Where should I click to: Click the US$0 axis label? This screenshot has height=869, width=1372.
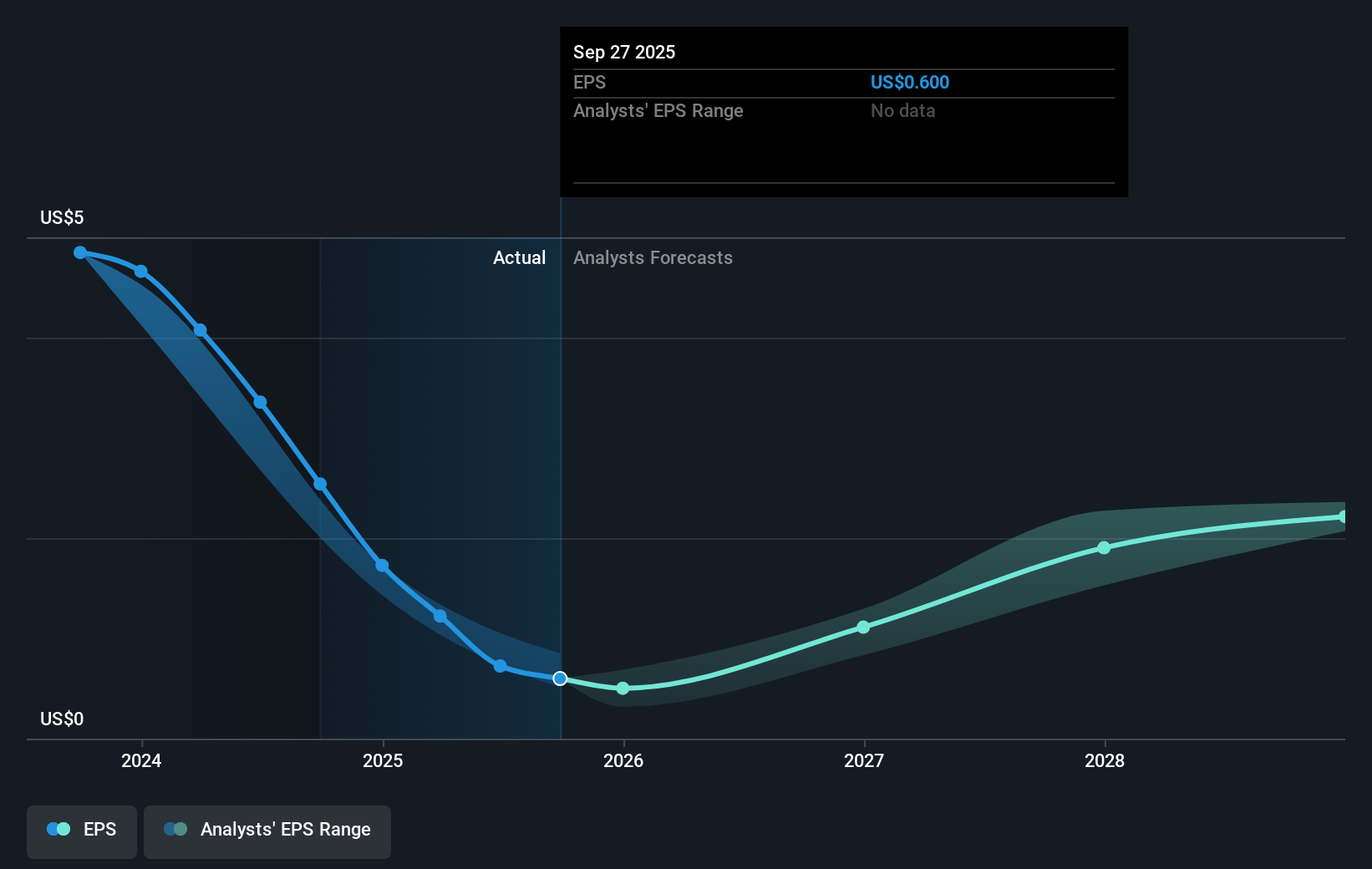62,719
